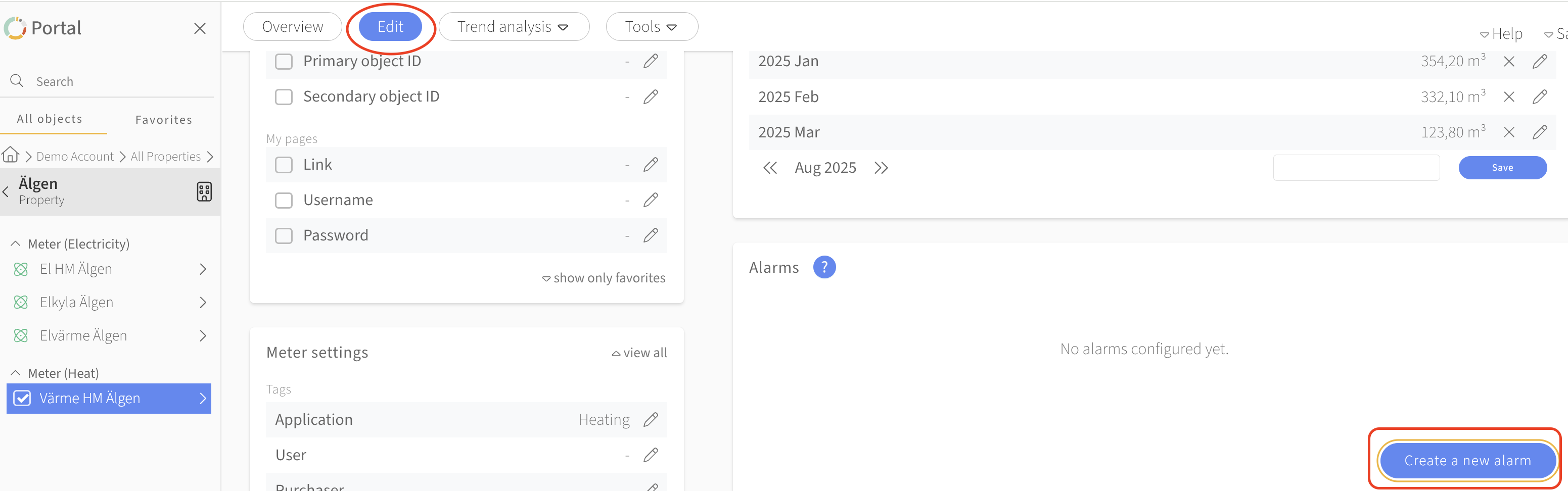Click the building icon next to Älgen

[204, 191]
